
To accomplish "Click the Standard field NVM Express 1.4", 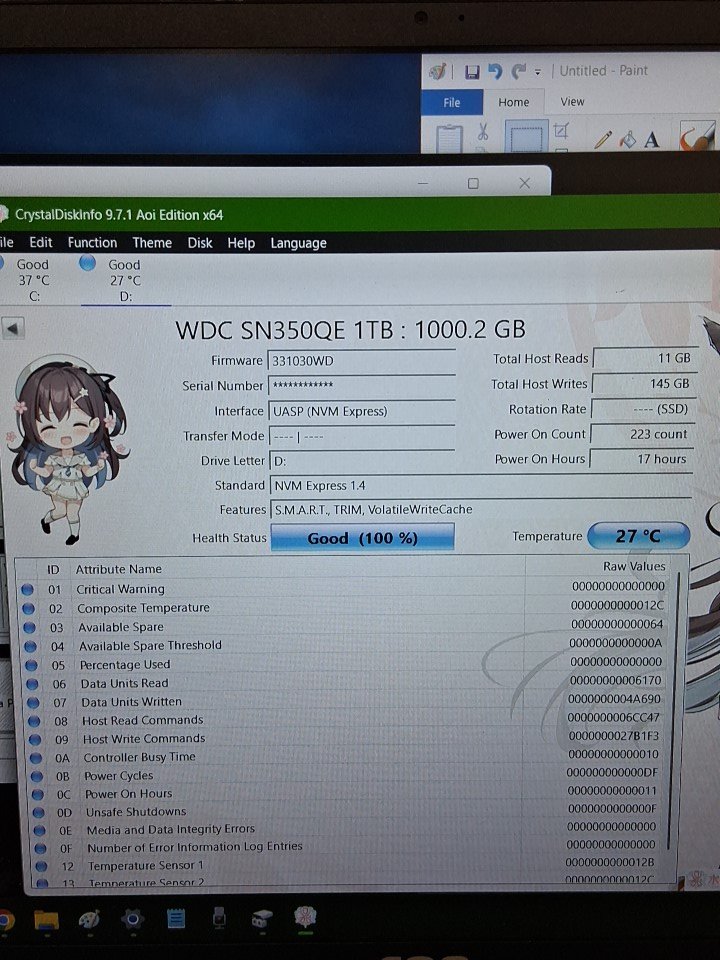I will (x=481, y=486).
